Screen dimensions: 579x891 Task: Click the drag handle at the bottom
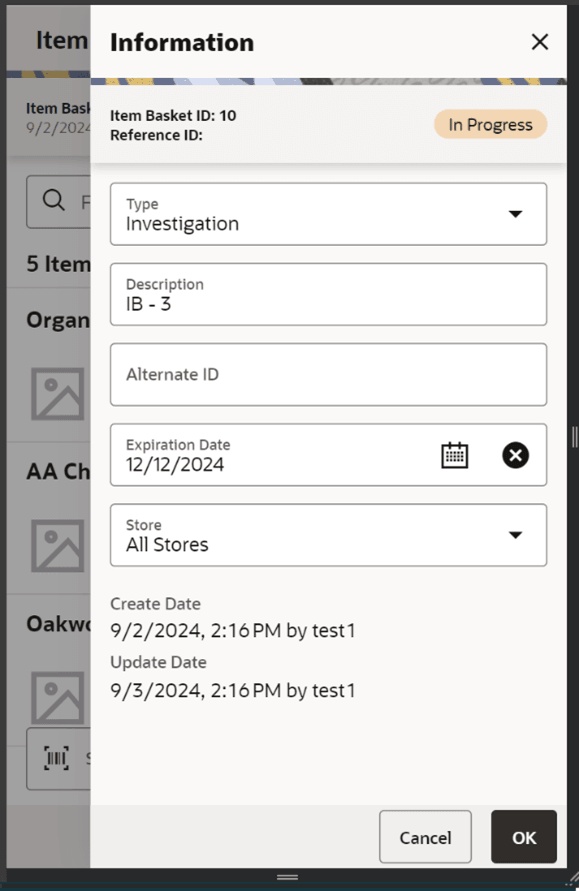pyautogui.click(x=287, y=875)
